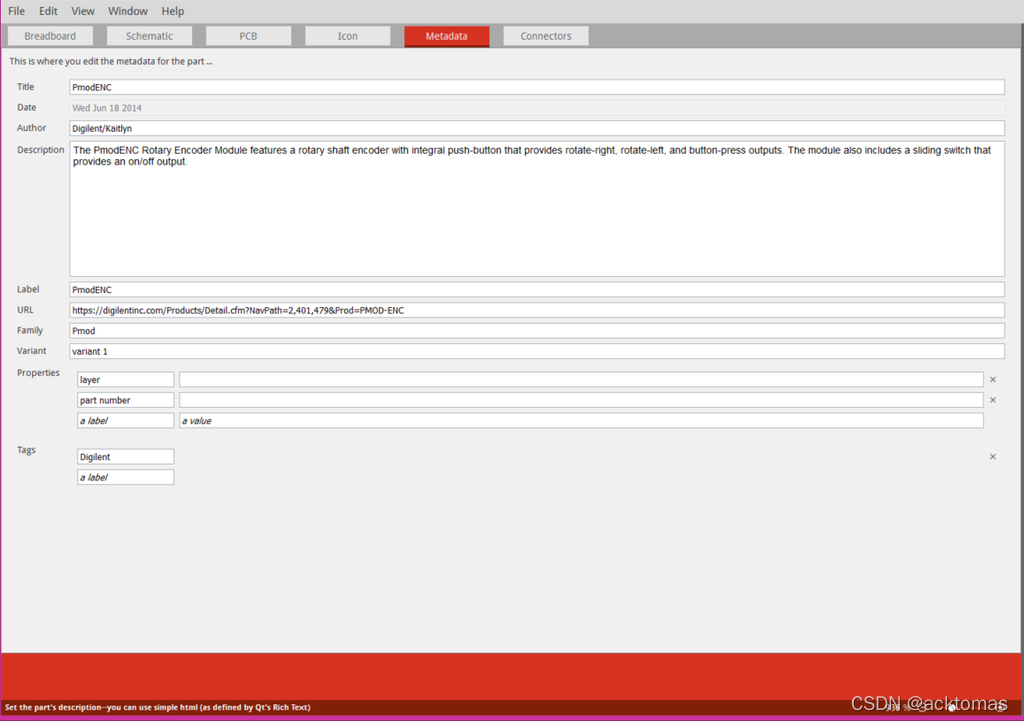Switch to the Icon tab
1024x721 pixels.
pyautogui.click(x=347, y=36)
